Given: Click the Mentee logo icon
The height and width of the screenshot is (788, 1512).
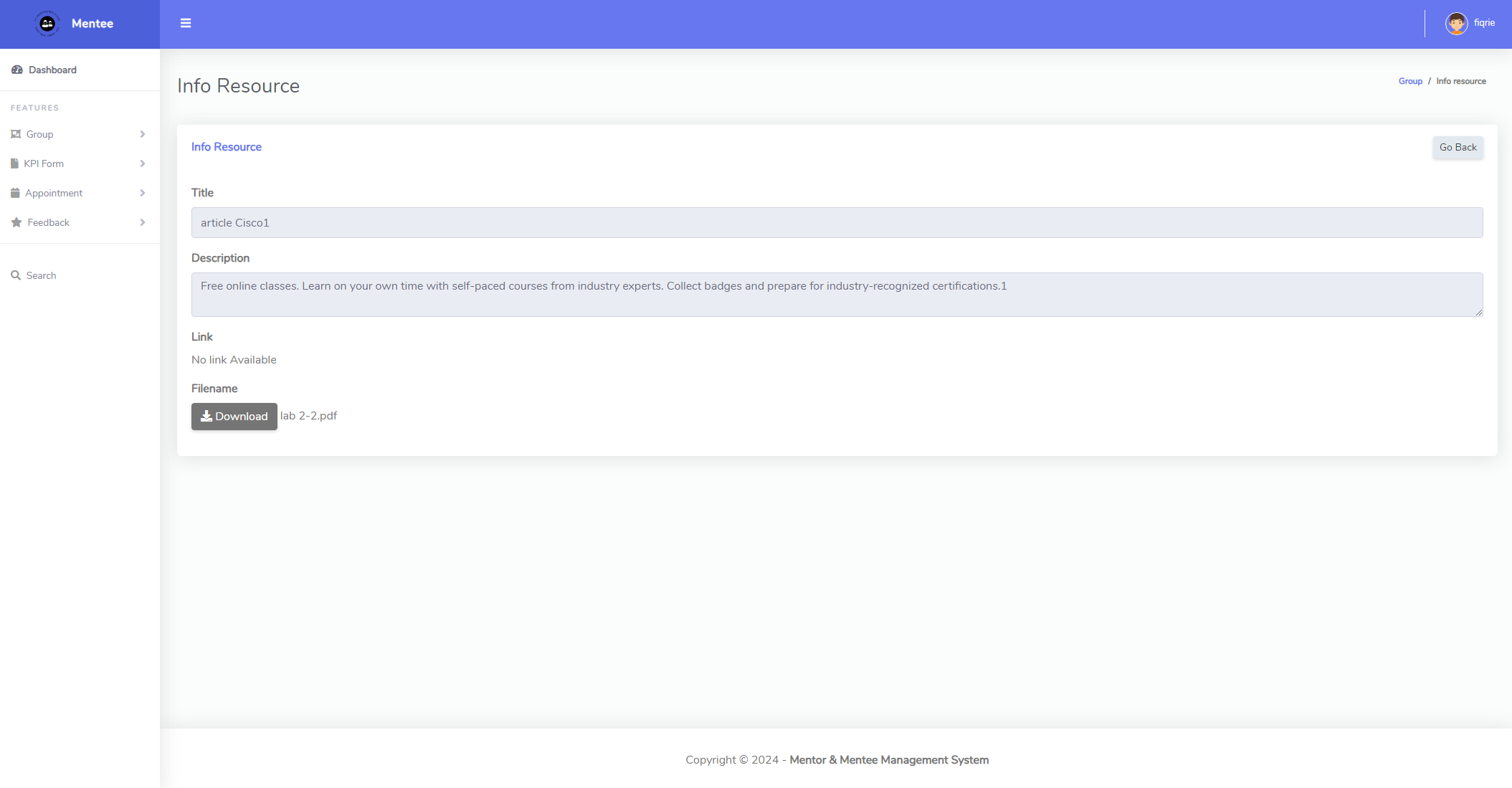Looking at the screenshot, I should tap(47, 24).
